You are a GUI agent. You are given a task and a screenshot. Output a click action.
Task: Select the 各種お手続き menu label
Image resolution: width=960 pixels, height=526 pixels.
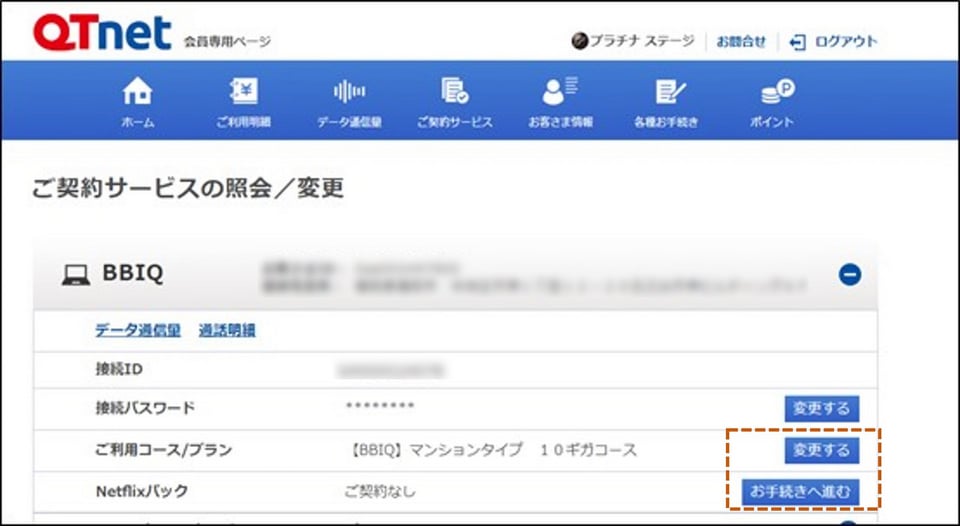[666, 122]
